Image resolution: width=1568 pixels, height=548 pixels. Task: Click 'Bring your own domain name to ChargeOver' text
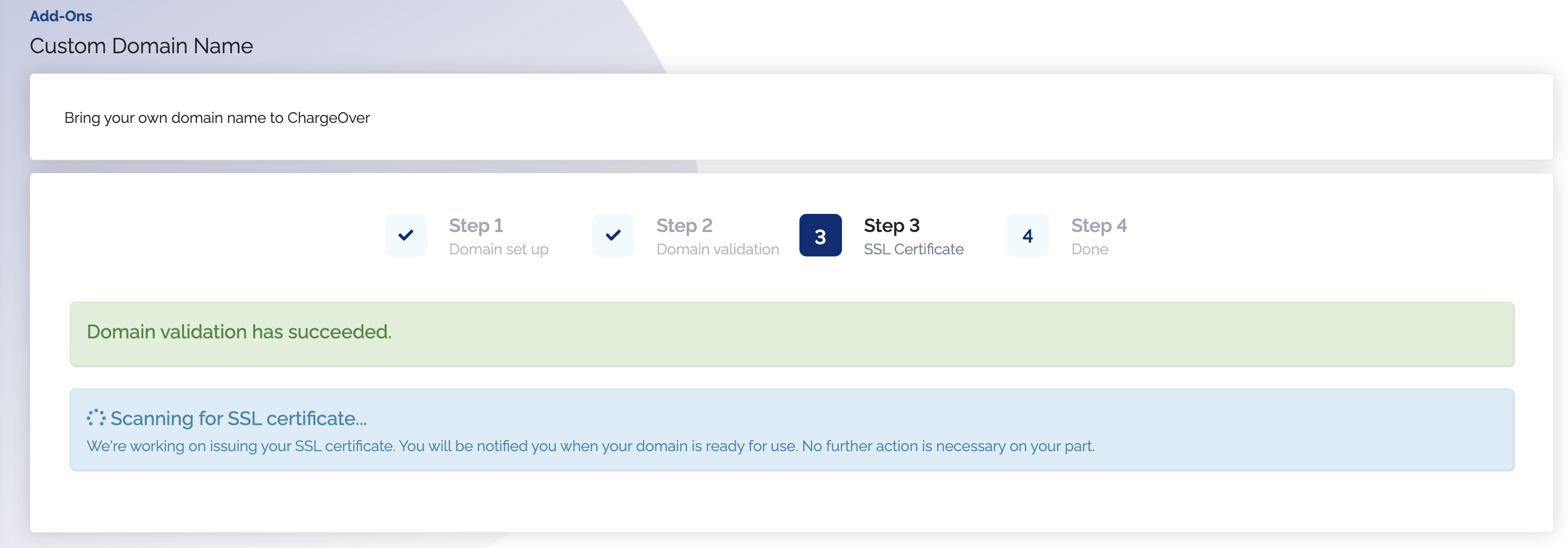[216, 118]
